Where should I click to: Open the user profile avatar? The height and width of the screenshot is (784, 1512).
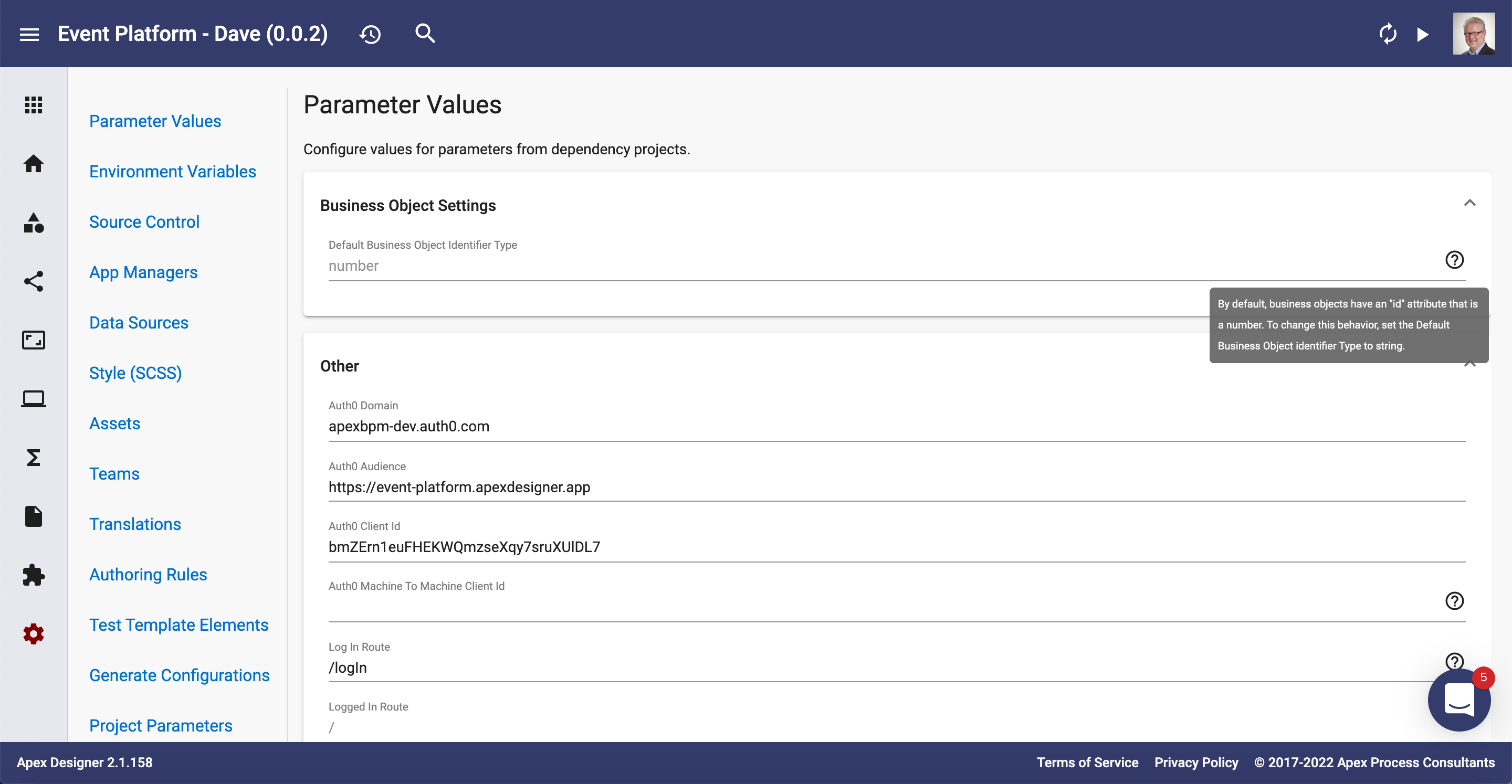click(x=1474, y=34)
